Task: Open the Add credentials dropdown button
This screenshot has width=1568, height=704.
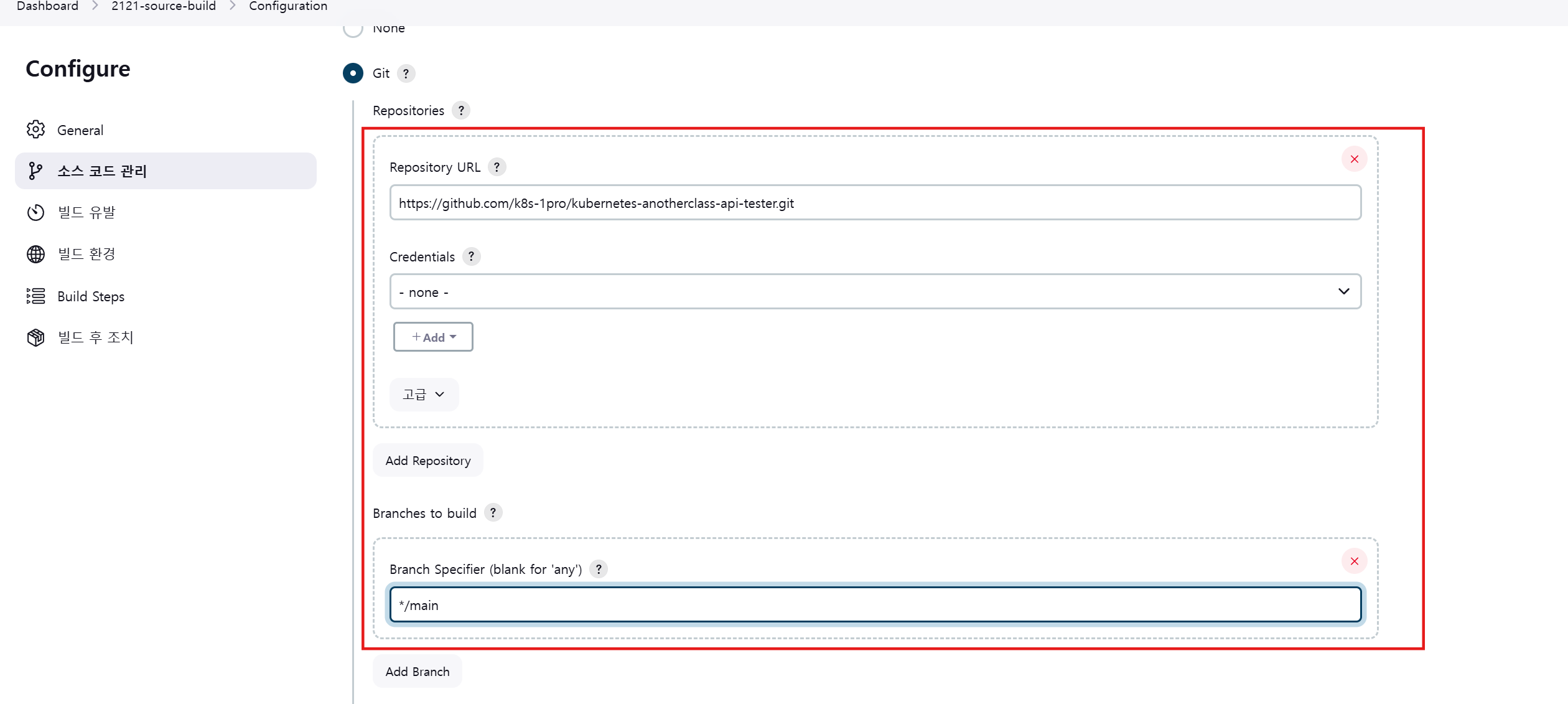Action: tap(433, 337)
